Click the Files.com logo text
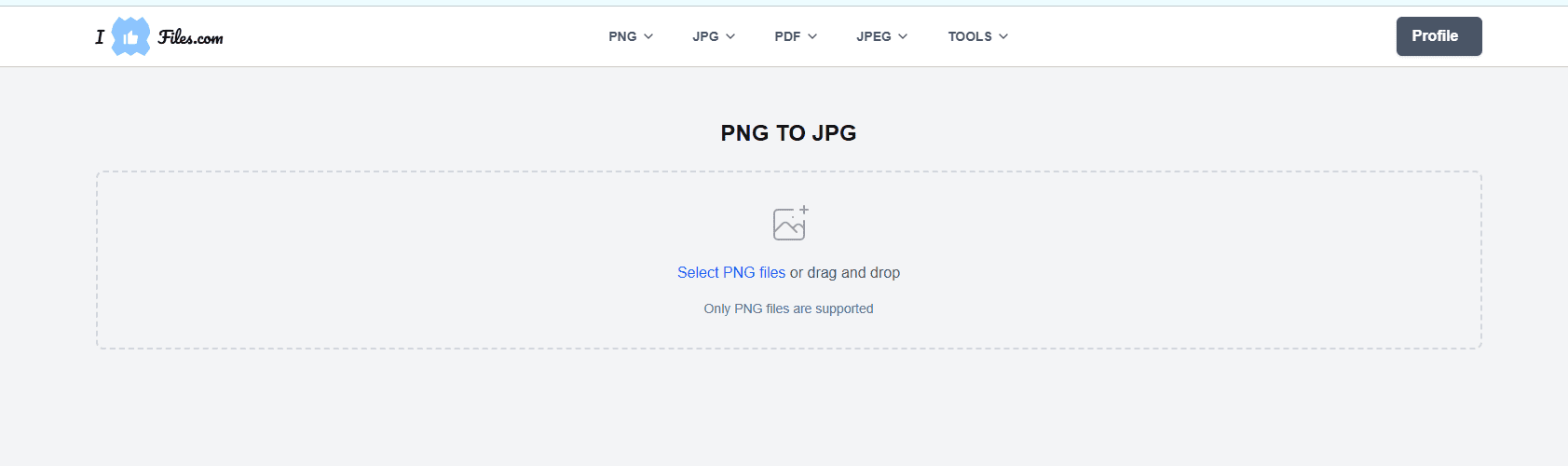The image size is (1568, 466). [x=190, y=37]
